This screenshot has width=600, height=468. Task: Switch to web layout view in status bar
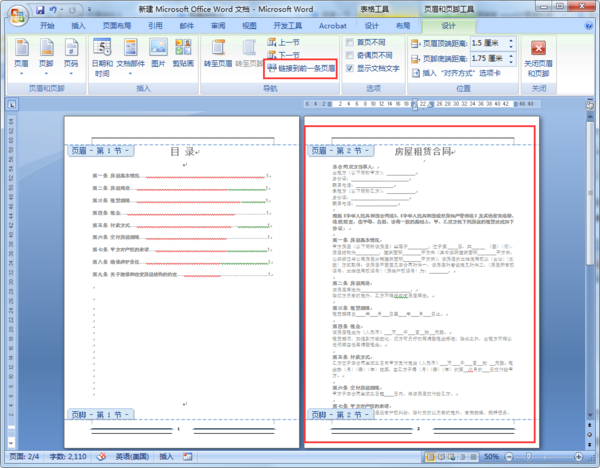[452, 457]
